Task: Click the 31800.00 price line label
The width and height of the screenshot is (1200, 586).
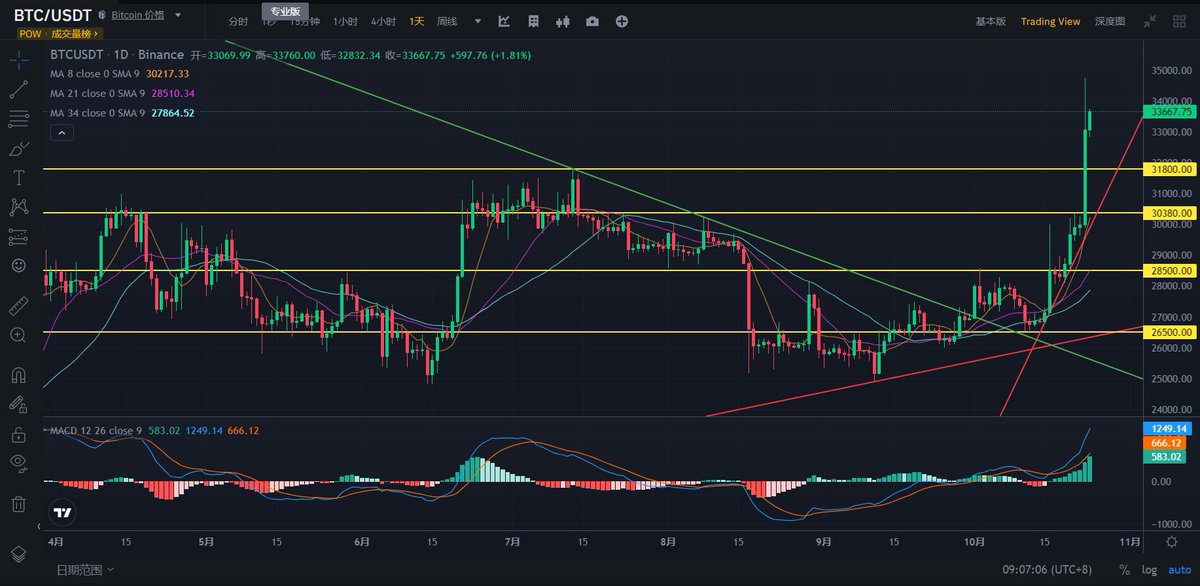Action: tap(1170, 169)
